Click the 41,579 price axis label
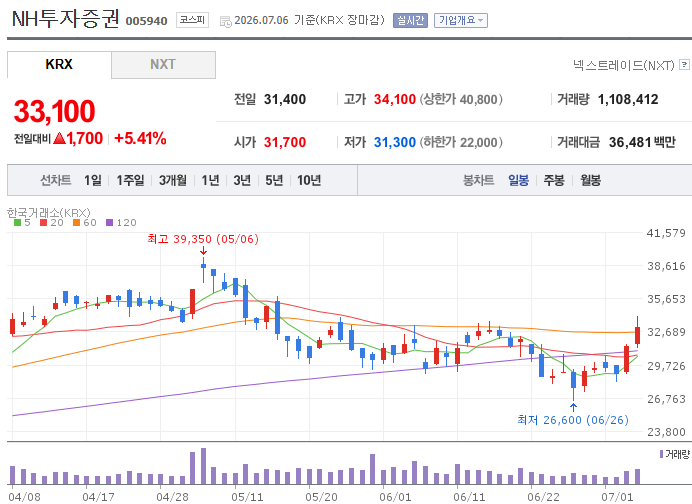The width and height of the screenshot is (692, 504). 666,233
